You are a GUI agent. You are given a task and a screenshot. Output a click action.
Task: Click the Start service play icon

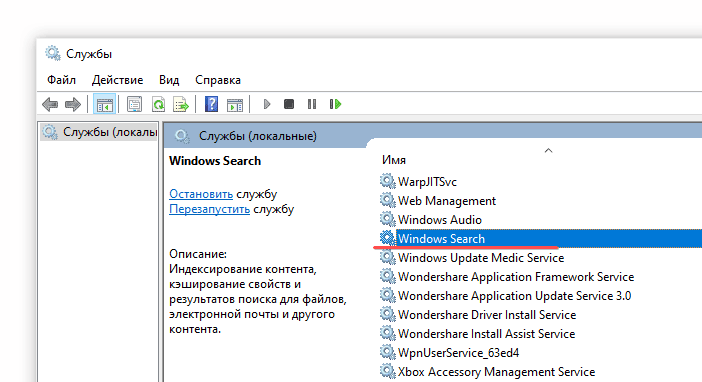(267, 104)
